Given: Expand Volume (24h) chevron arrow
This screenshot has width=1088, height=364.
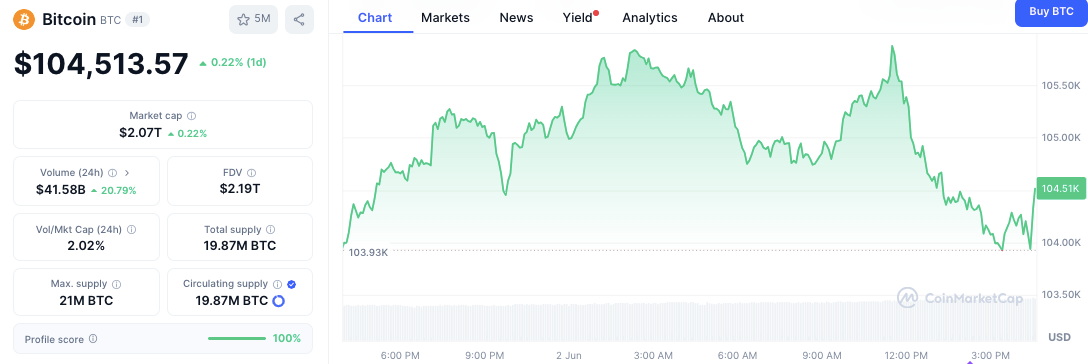Looking at the screenshot, I should coord(126,173).
